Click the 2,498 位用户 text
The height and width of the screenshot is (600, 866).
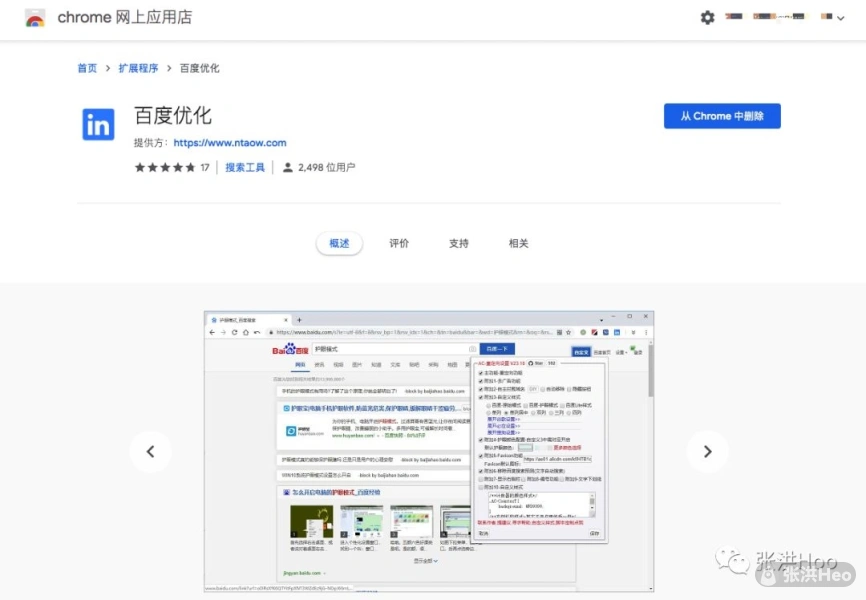pyautogui.click(x=326, y=167)
